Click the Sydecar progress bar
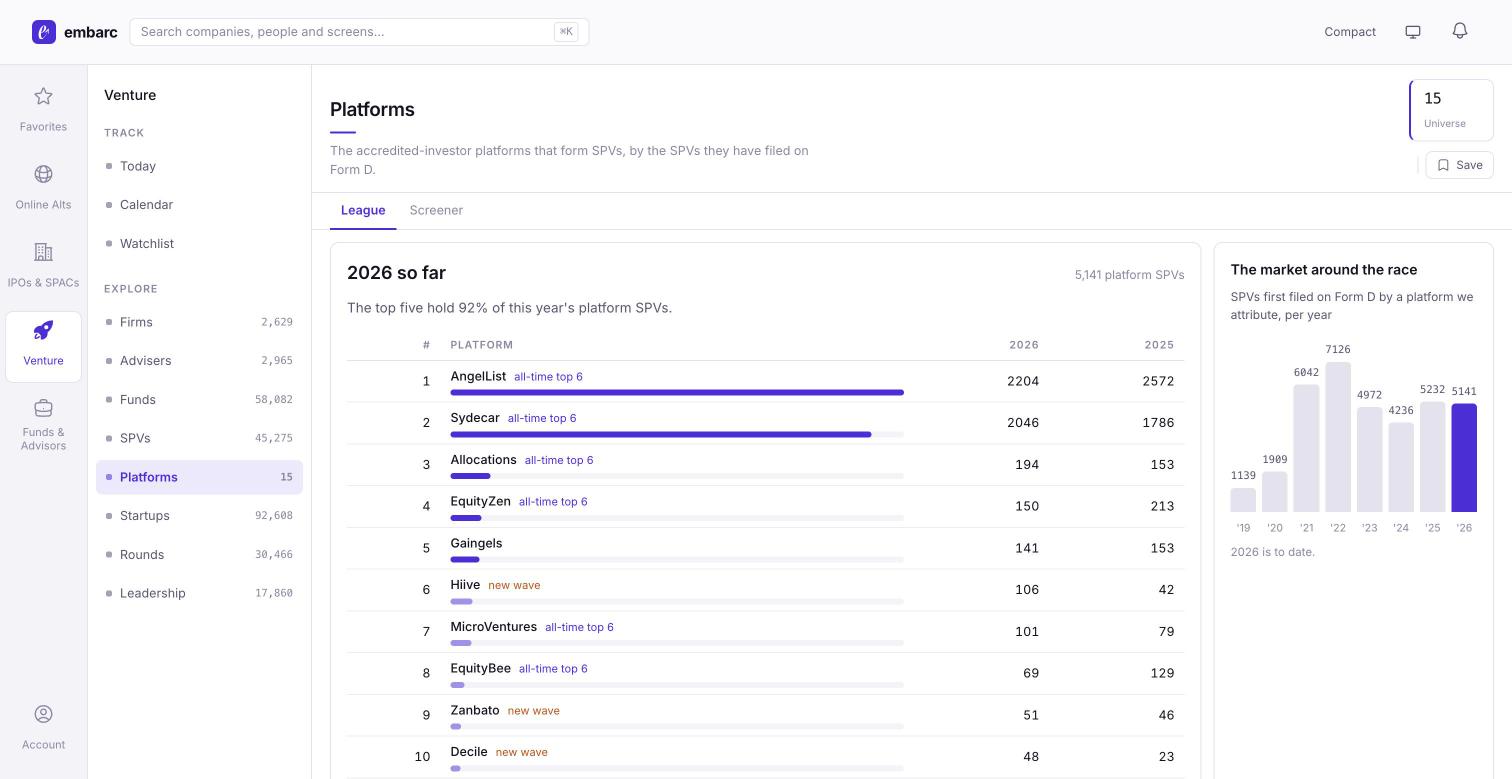The width and height of the screenshot is (1512, 779). point(677,434)
